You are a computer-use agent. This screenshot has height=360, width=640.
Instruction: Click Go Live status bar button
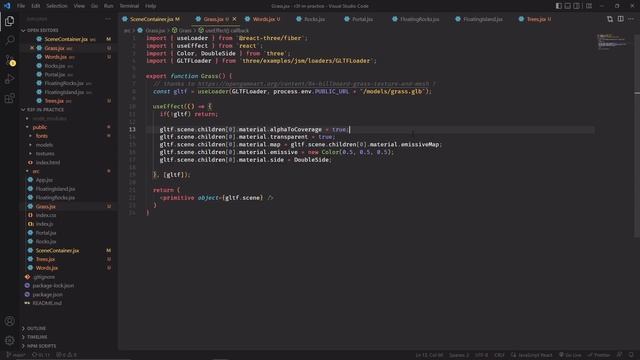pyautogui.click(x=570, y=355)
